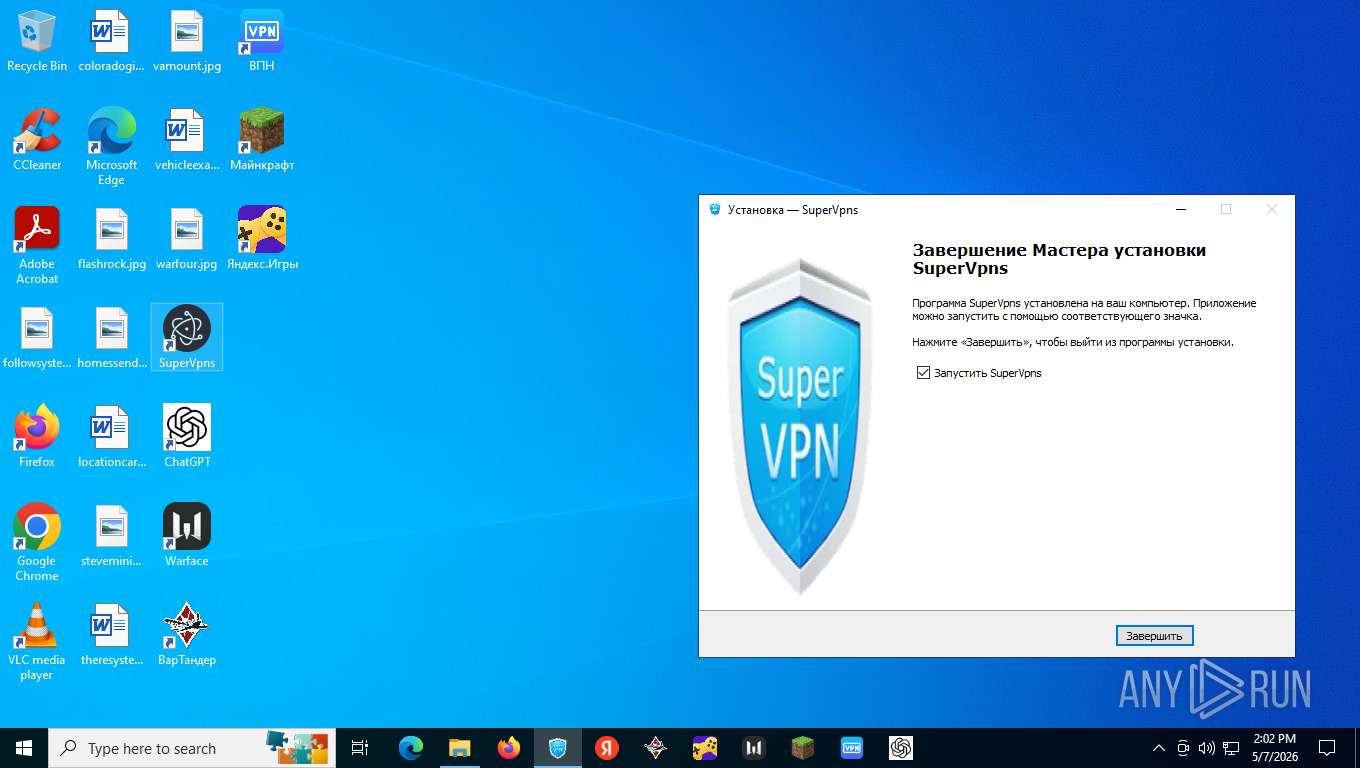The image size is (1360, 768).
Task: Open the taskbar clock and calendar
Action: (1274, 748)
